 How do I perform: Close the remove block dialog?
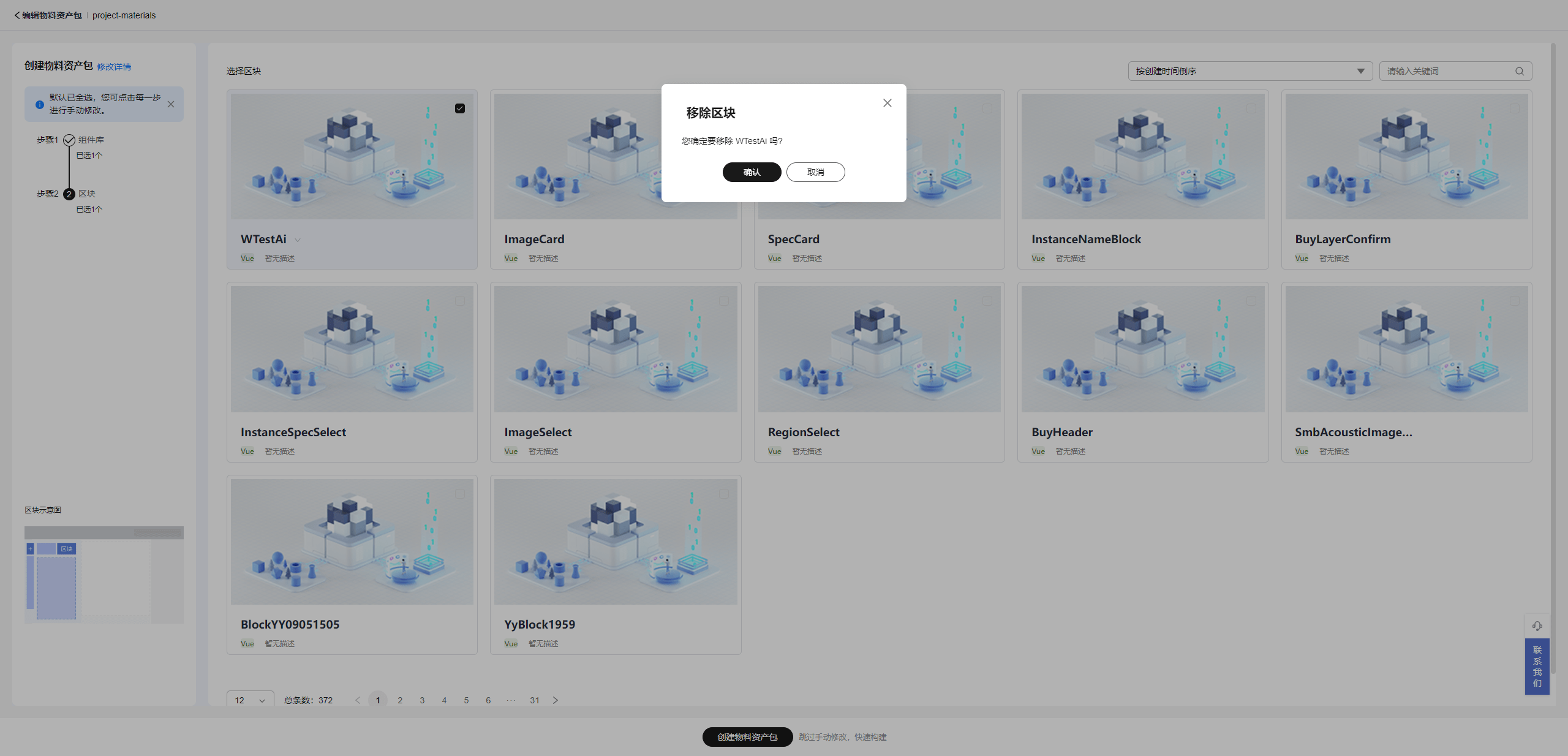pos(887,103)
